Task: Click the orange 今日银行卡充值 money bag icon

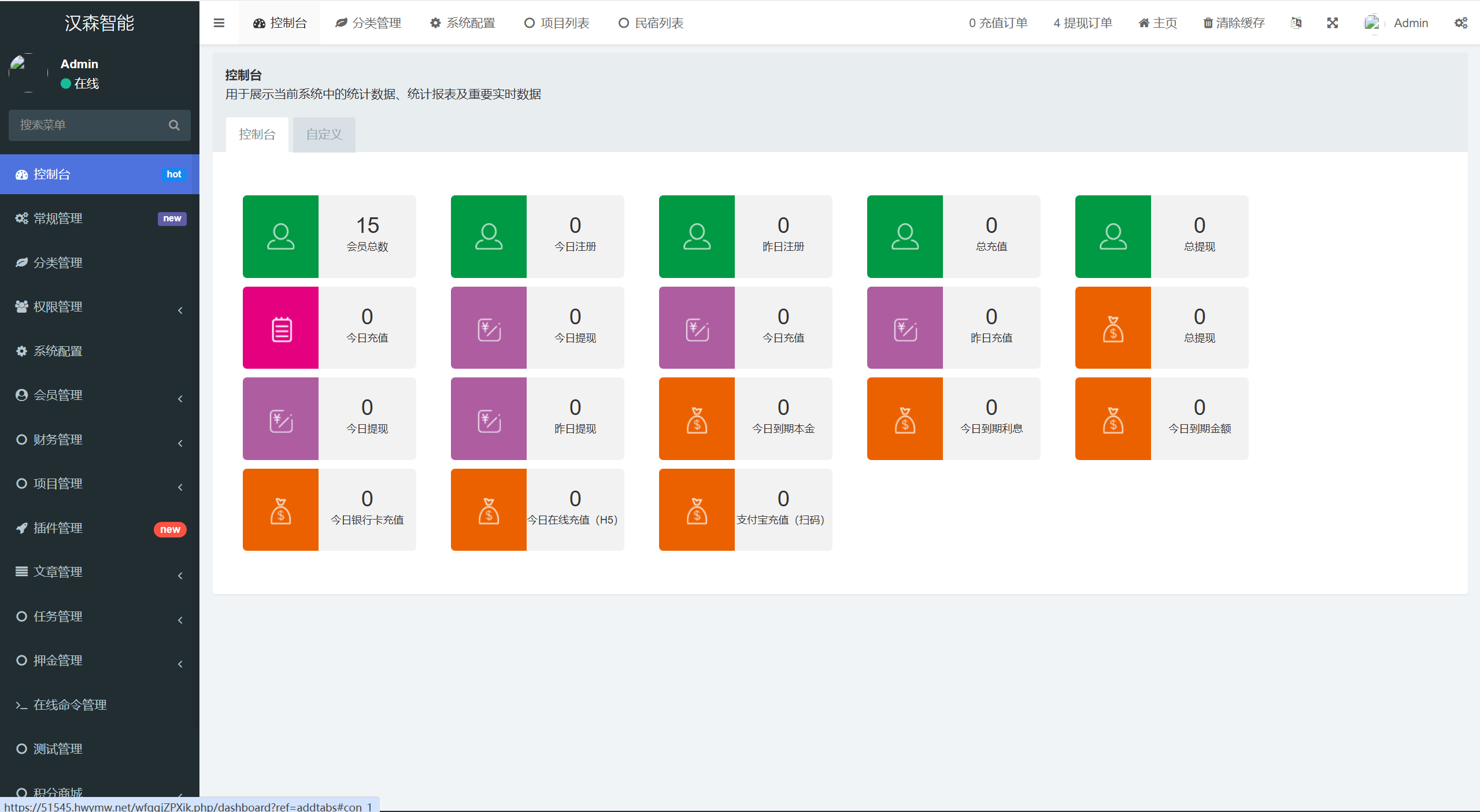Action: click(x=280, y=510)
